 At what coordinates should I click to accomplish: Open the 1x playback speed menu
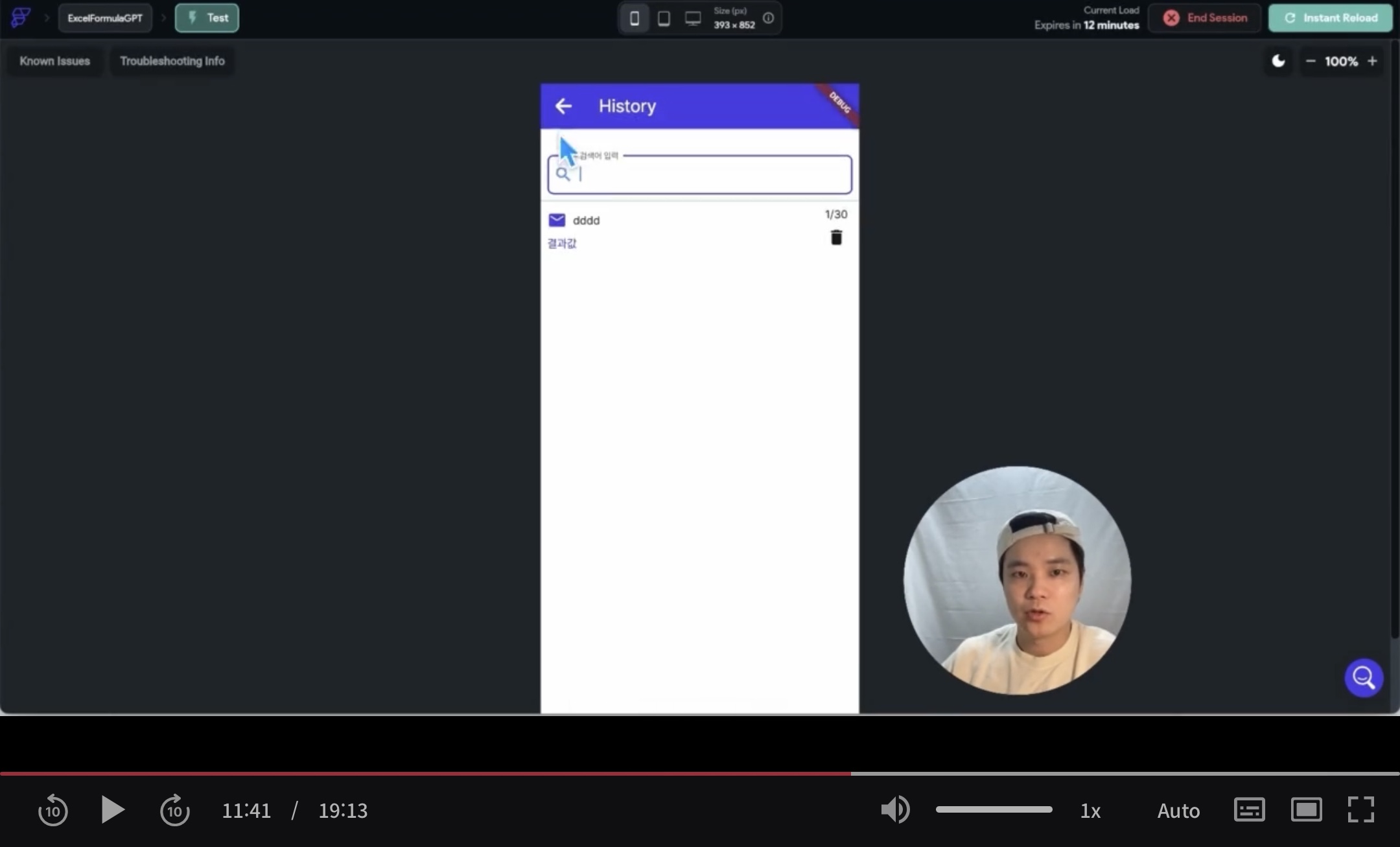pos(1090,811)
